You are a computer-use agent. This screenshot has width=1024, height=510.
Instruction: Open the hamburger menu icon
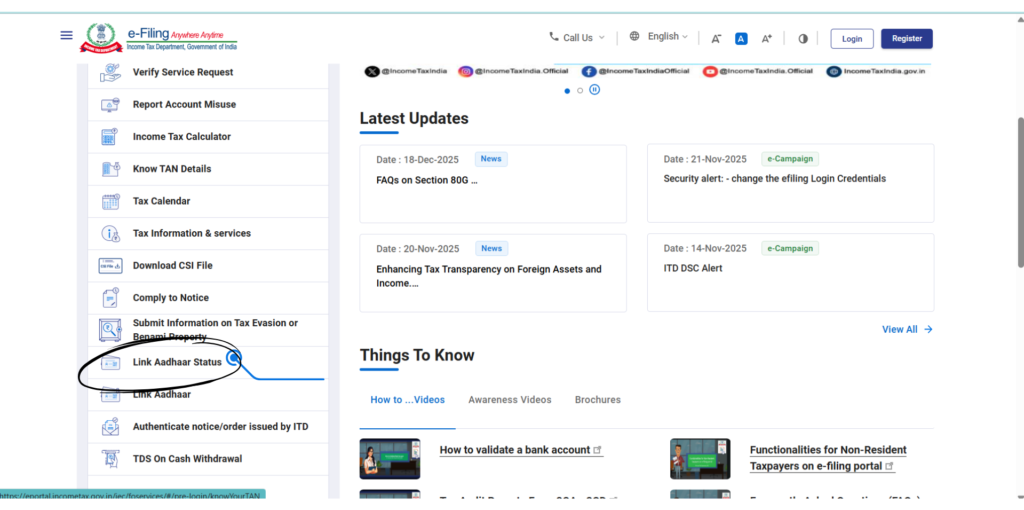(67, 35)
